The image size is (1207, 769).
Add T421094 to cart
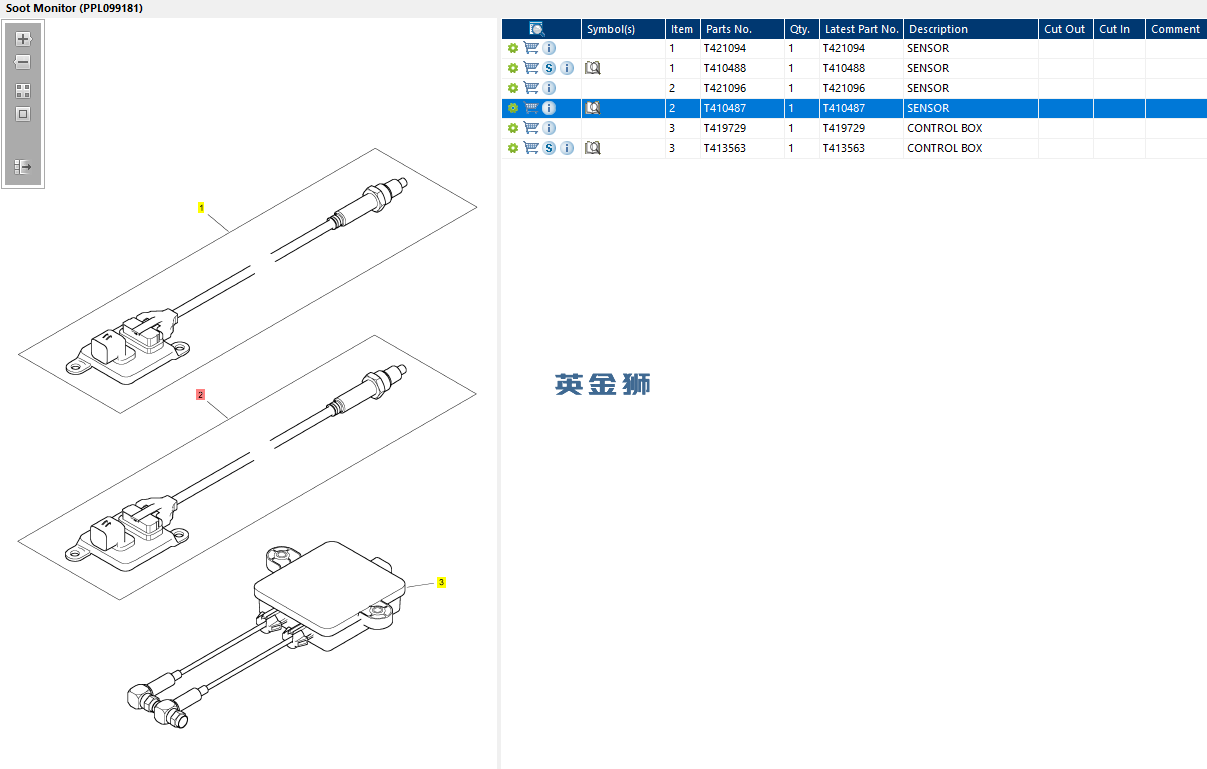[531, 48]
